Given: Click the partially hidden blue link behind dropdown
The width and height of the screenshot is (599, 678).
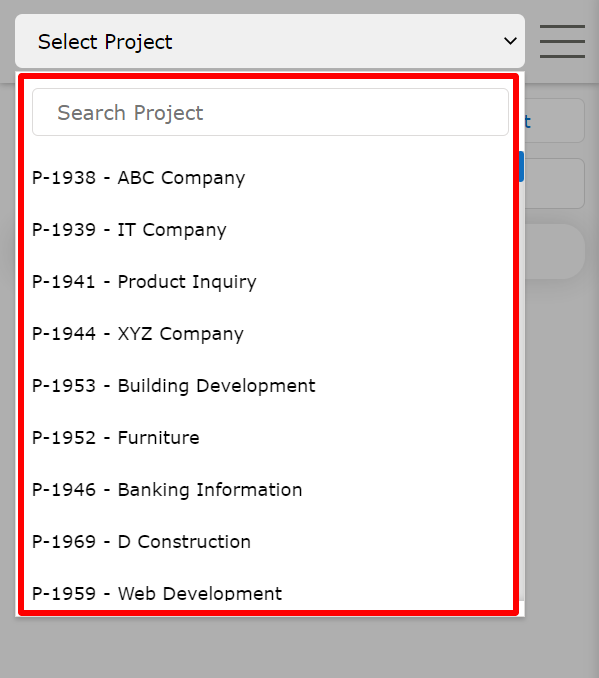Looking at the screenshot, I should coord(527,122).
